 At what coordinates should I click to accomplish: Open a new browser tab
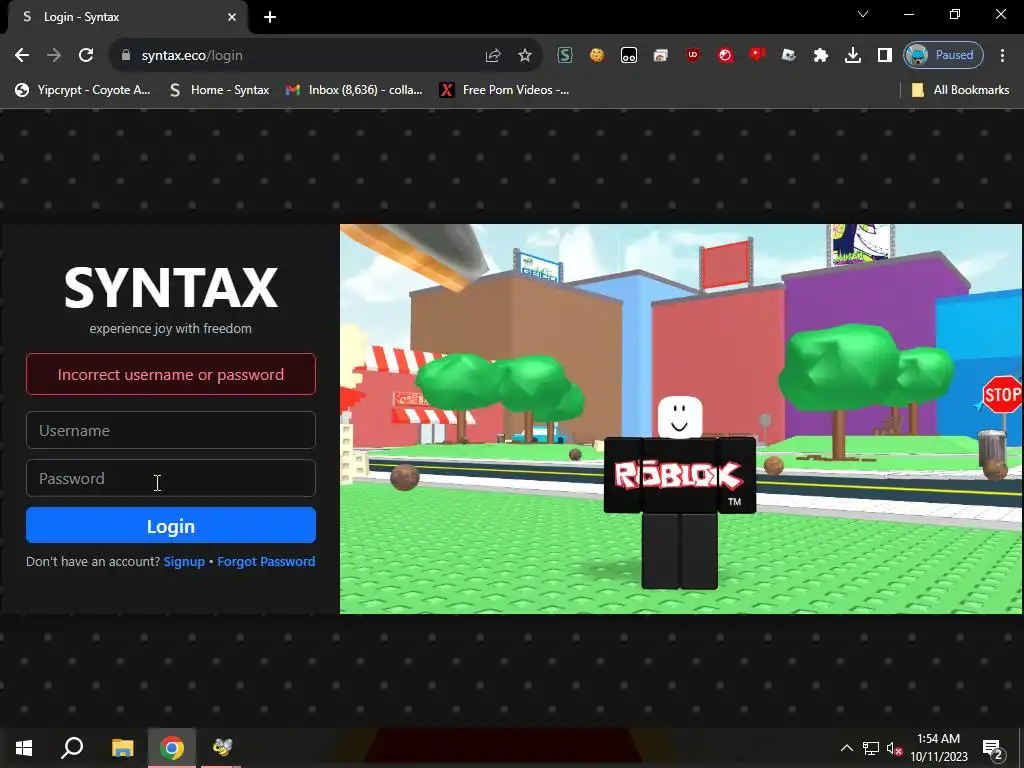click(270, 17)
